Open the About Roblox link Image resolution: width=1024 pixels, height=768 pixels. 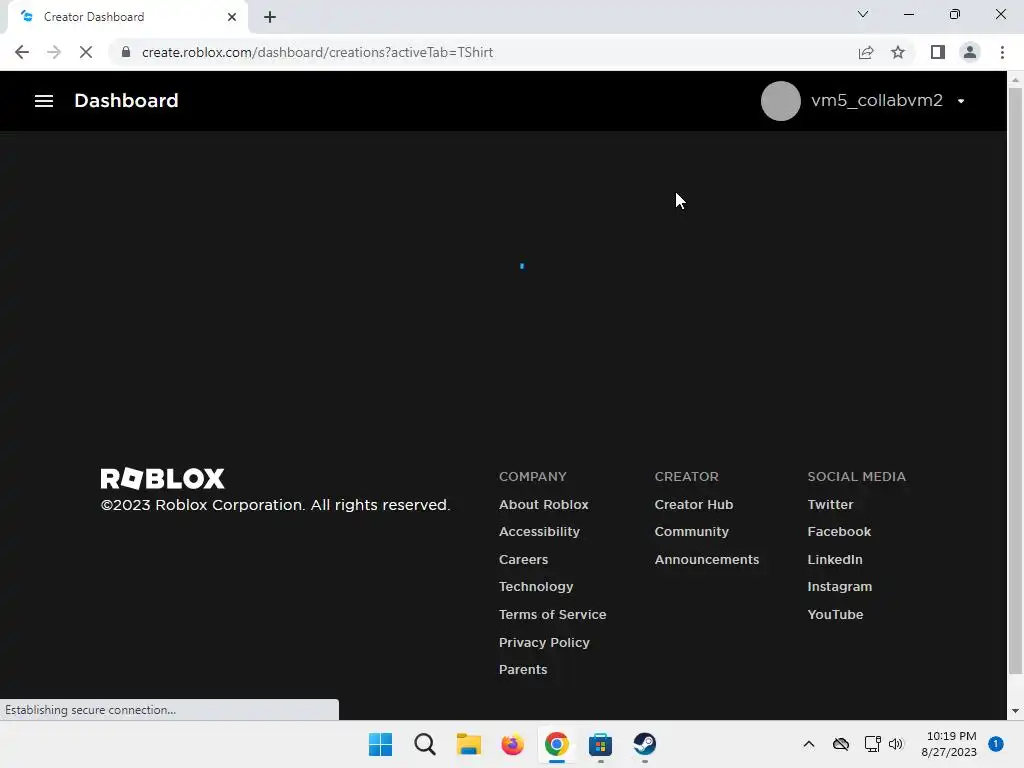tap(543, 504)
